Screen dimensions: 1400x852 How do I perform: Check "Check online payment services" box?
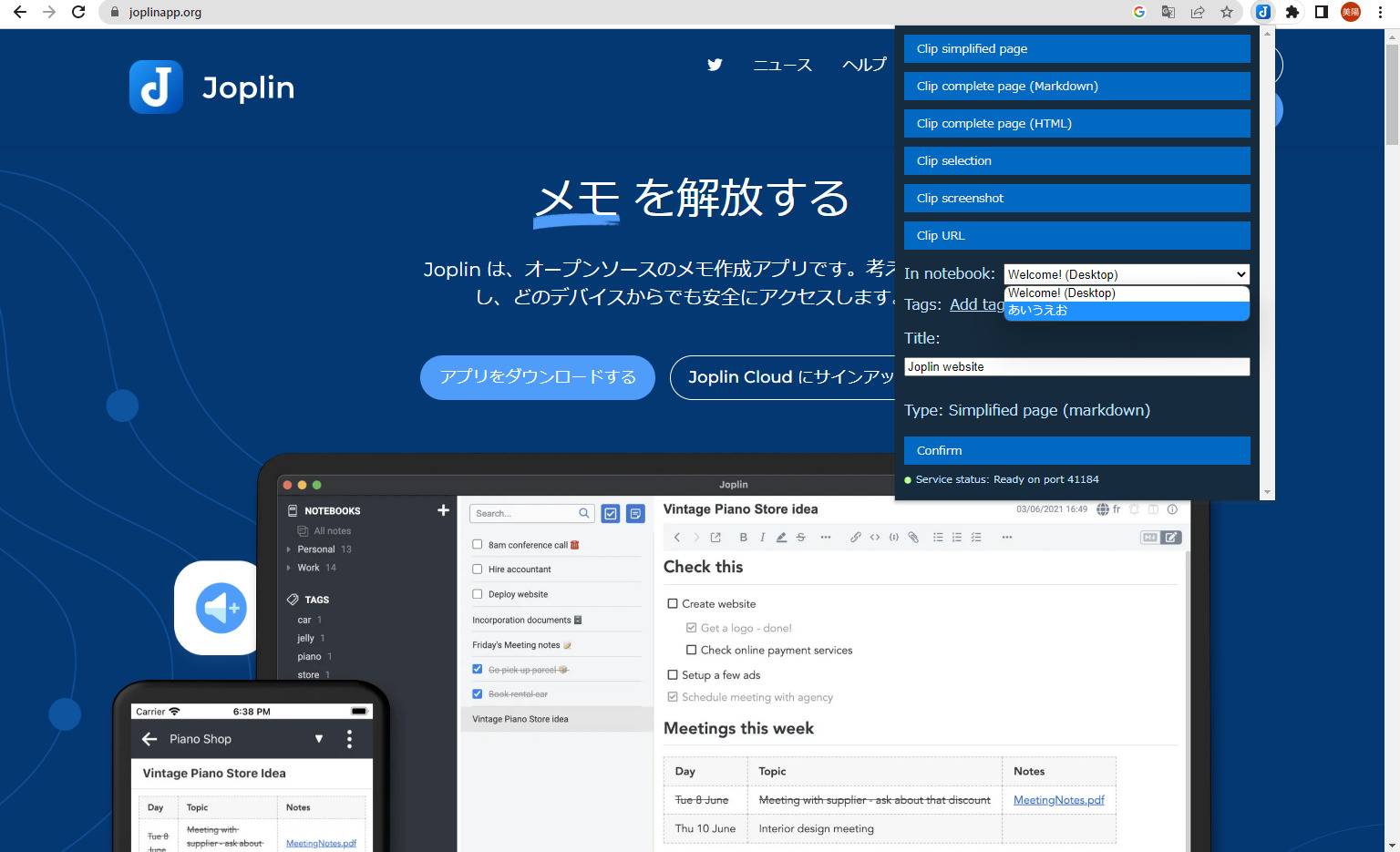coord(691,650)
